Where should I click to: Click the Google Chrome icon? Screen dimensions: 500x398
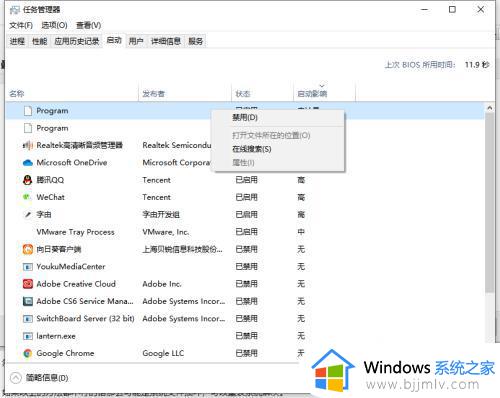pyautogui.click(x=28, y=353)
